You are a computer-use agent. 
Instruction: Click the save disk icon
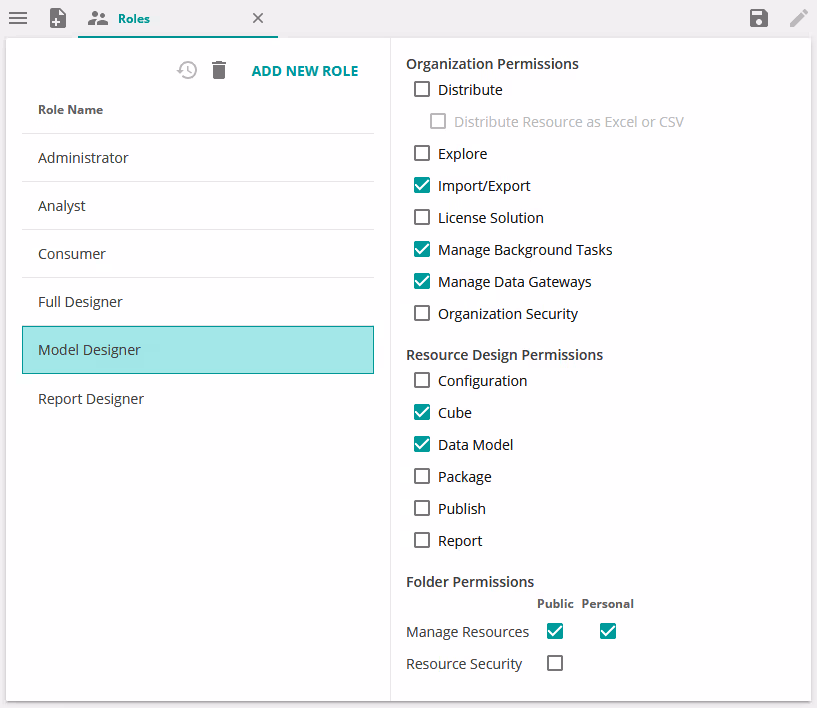[x=759, y=18]
